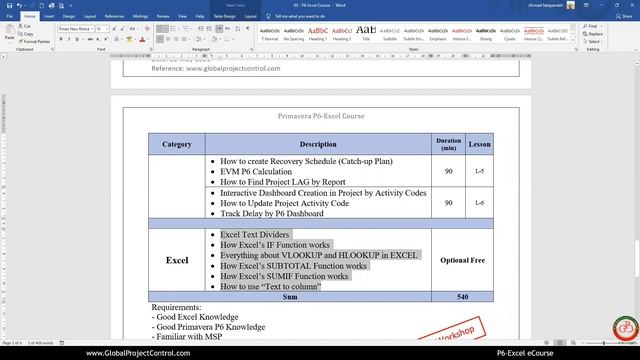Image resolution: width=640 pixels, height=360 pixels.
Task: Align text right
Action: [176, 39]
